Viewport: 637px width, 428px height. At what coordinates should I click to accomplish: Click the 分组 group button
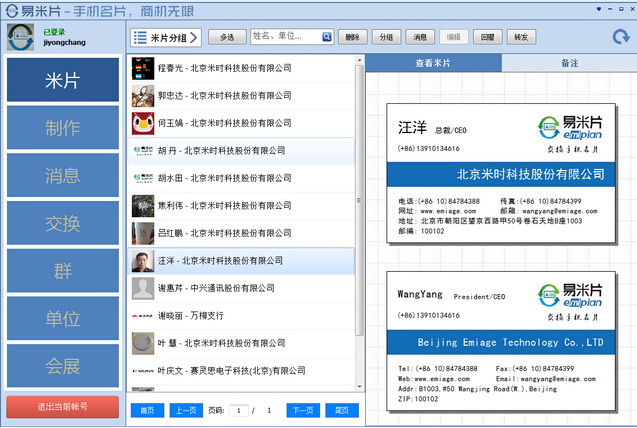386,37
